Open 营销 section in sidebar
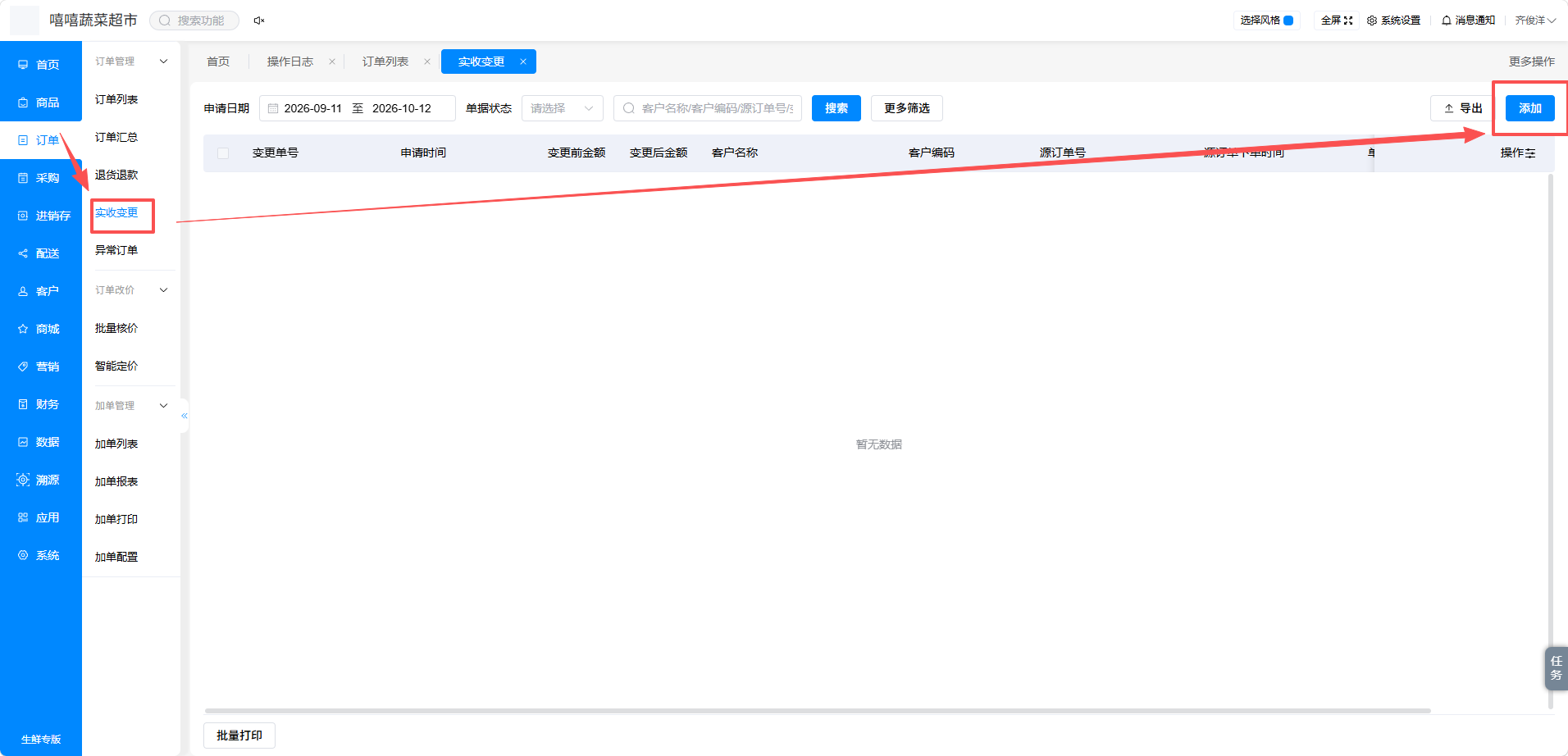This screenshot has height=756, width=1568. coord(40,367)
